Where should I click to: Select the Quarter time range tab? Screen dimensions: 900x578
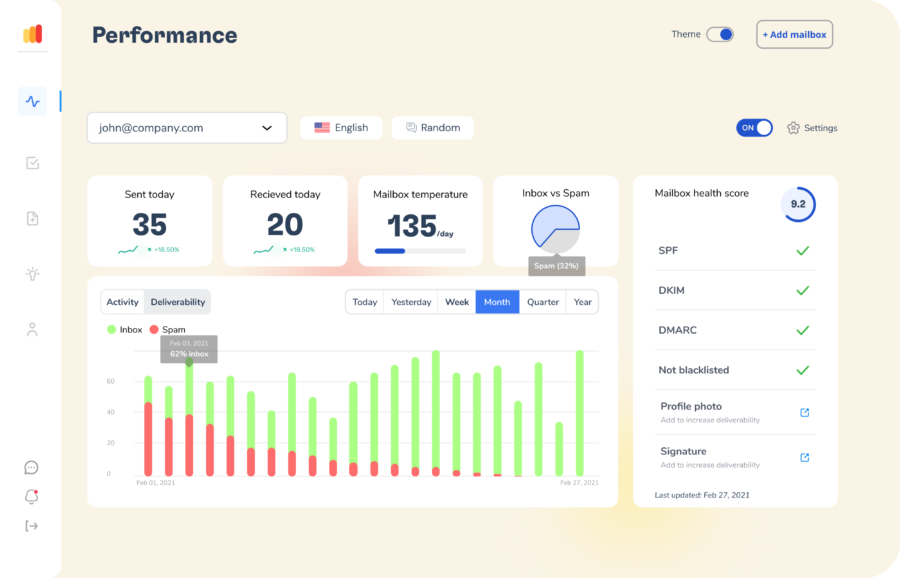coord(542,302)
